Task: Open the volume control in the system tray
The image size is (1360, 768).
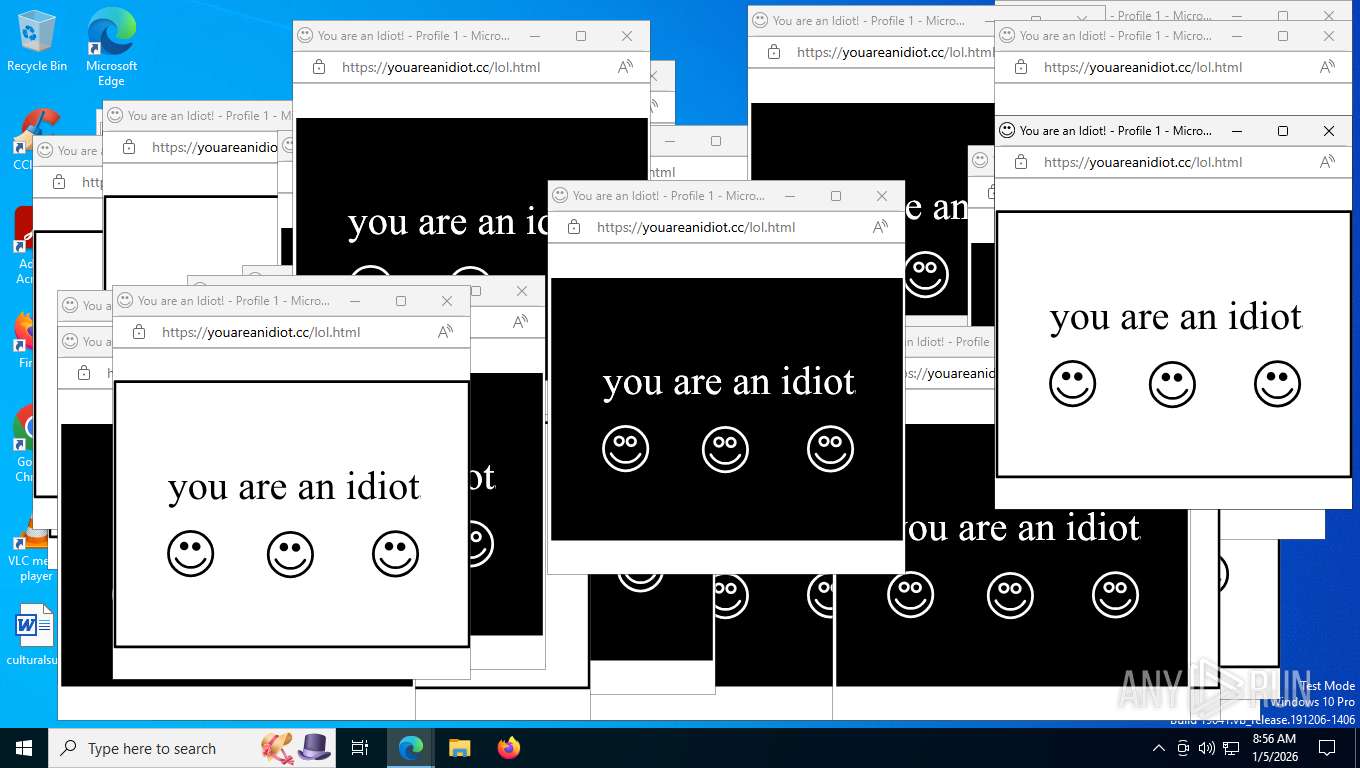Action: click(1207, 748)
